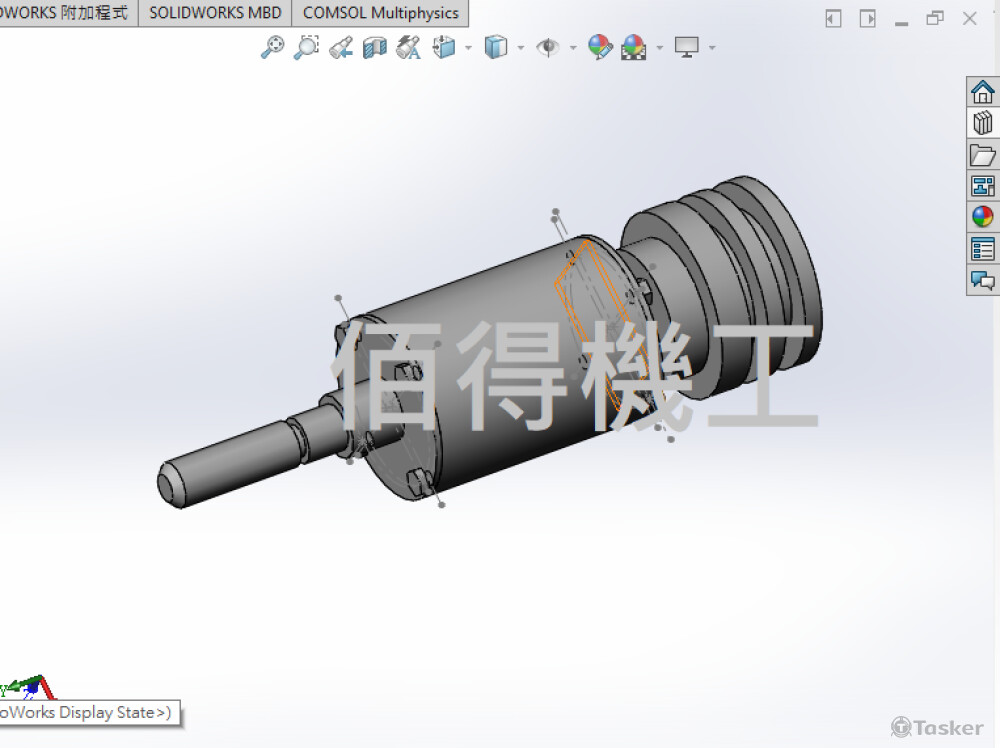This screenshot has width=1000, height=748.
Task: Open SOLIDWORKS Resources home panel
Action: point(983,92)
